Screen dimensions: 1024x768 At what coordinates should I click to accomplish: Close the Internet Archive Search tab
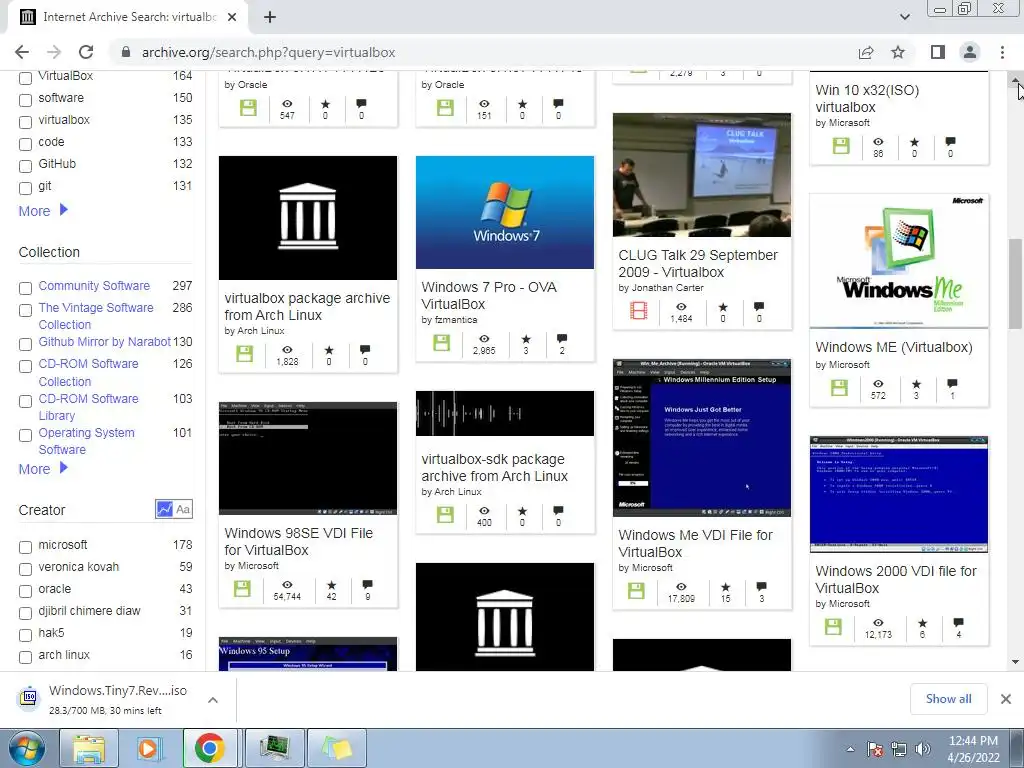point(232,17)
